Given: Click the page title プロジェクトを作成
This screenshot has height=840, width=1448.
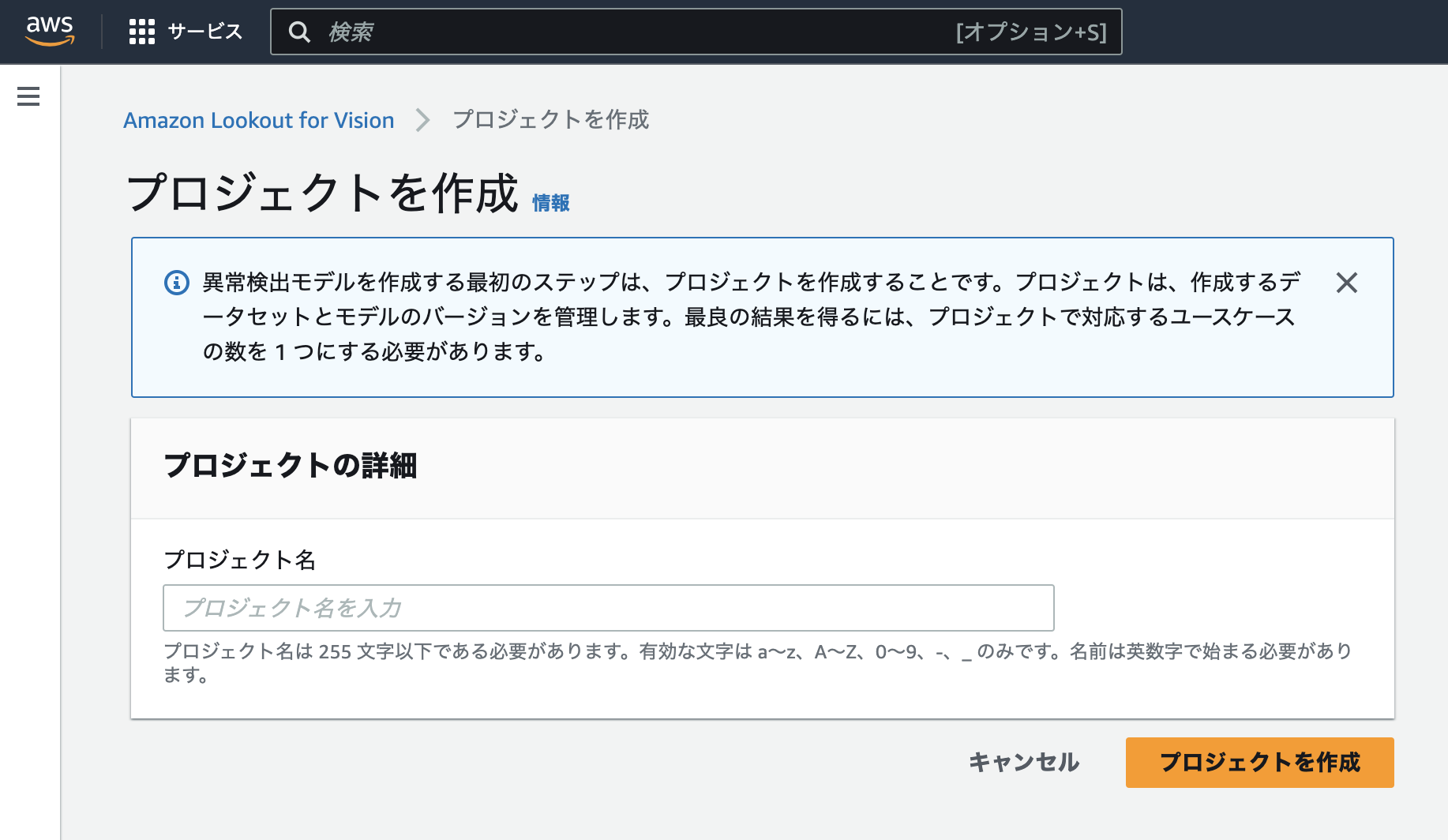Looking at the screenshot, I should coord(321,193).
